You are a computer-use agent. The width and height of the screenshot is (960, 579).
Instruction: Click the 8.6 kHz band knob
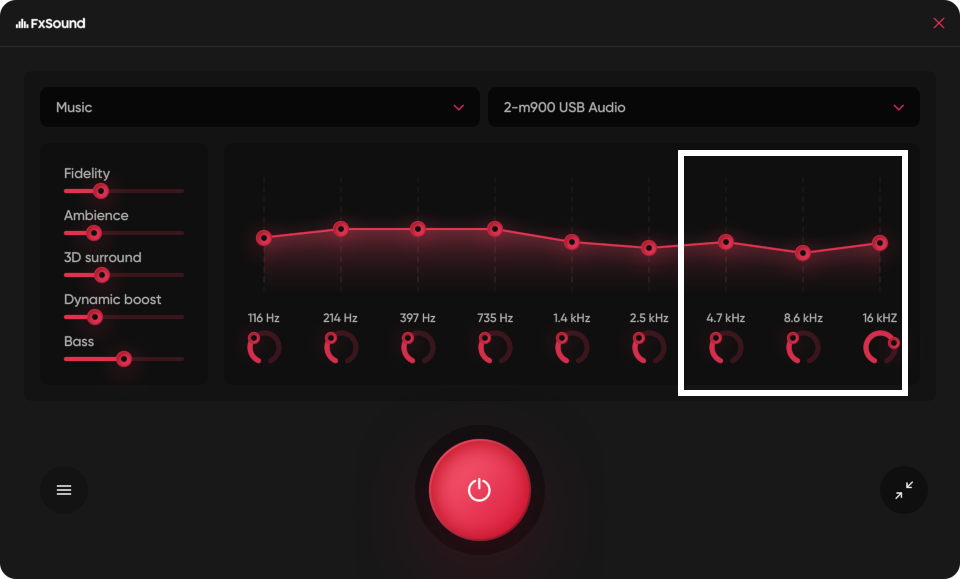[x=802, y=349]
